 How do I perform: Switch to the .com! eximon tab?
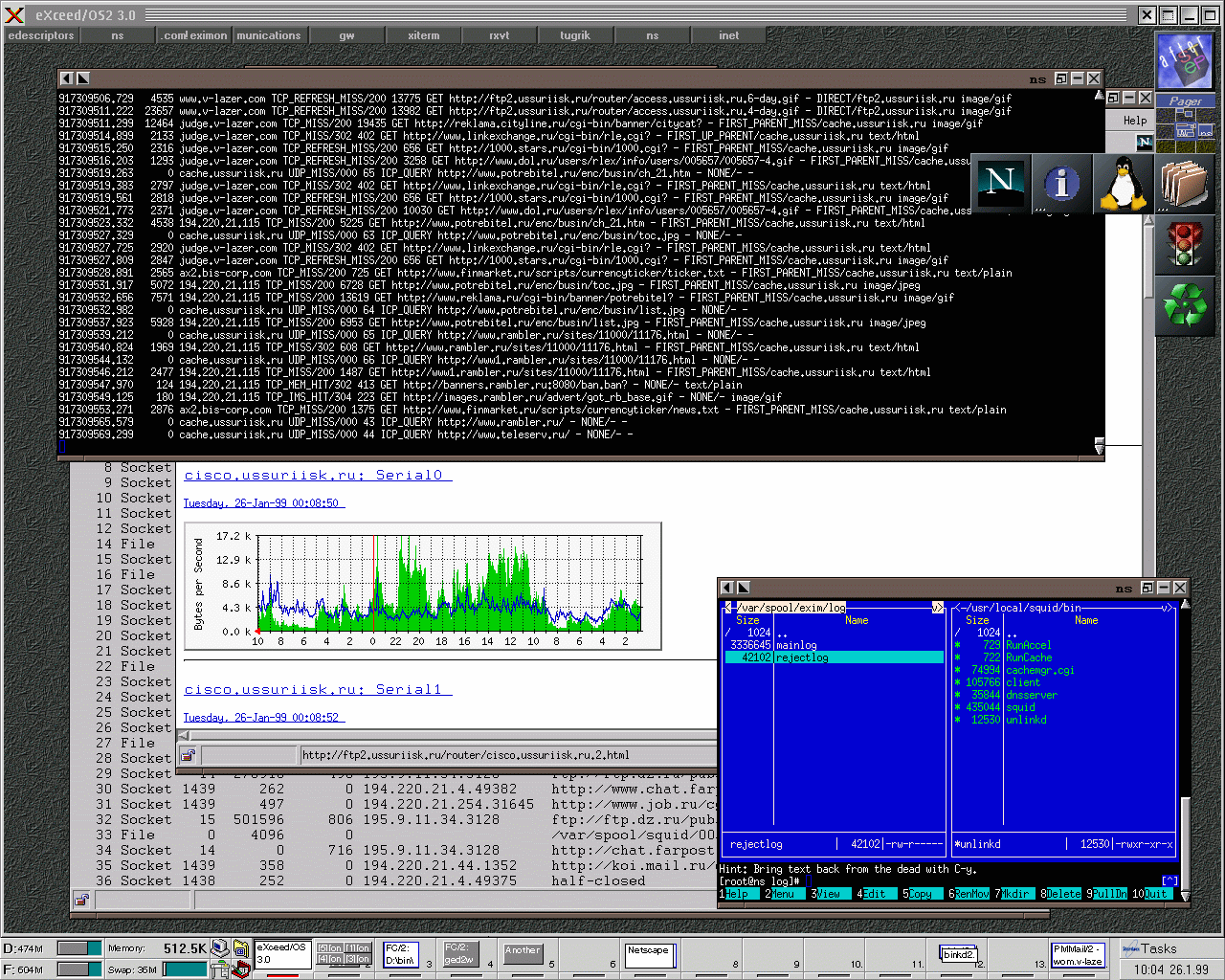click(195, 35)
